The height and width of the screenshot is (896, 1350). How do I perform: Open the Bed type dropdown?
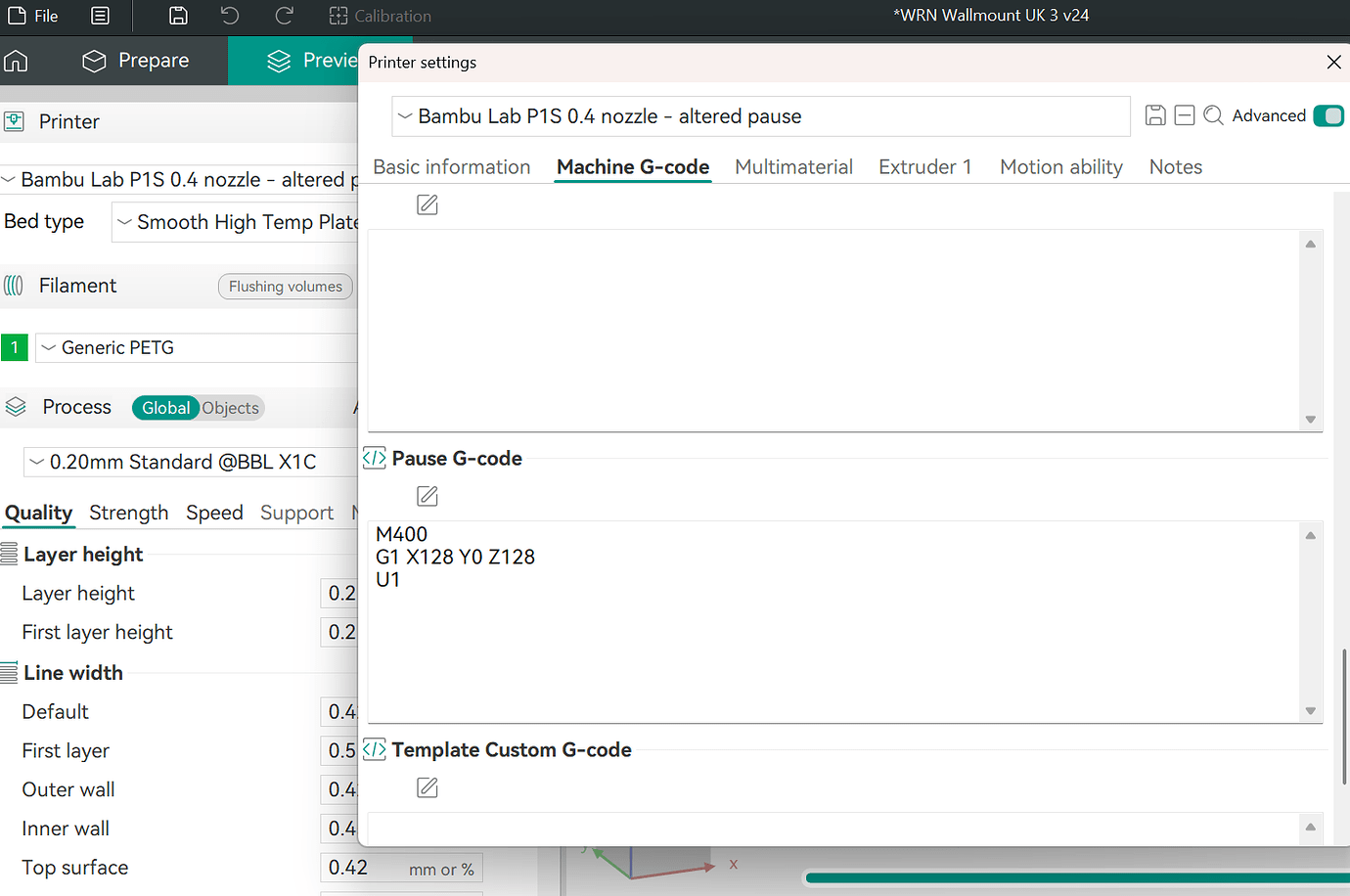pyautogui.click(x=235, y=222)
